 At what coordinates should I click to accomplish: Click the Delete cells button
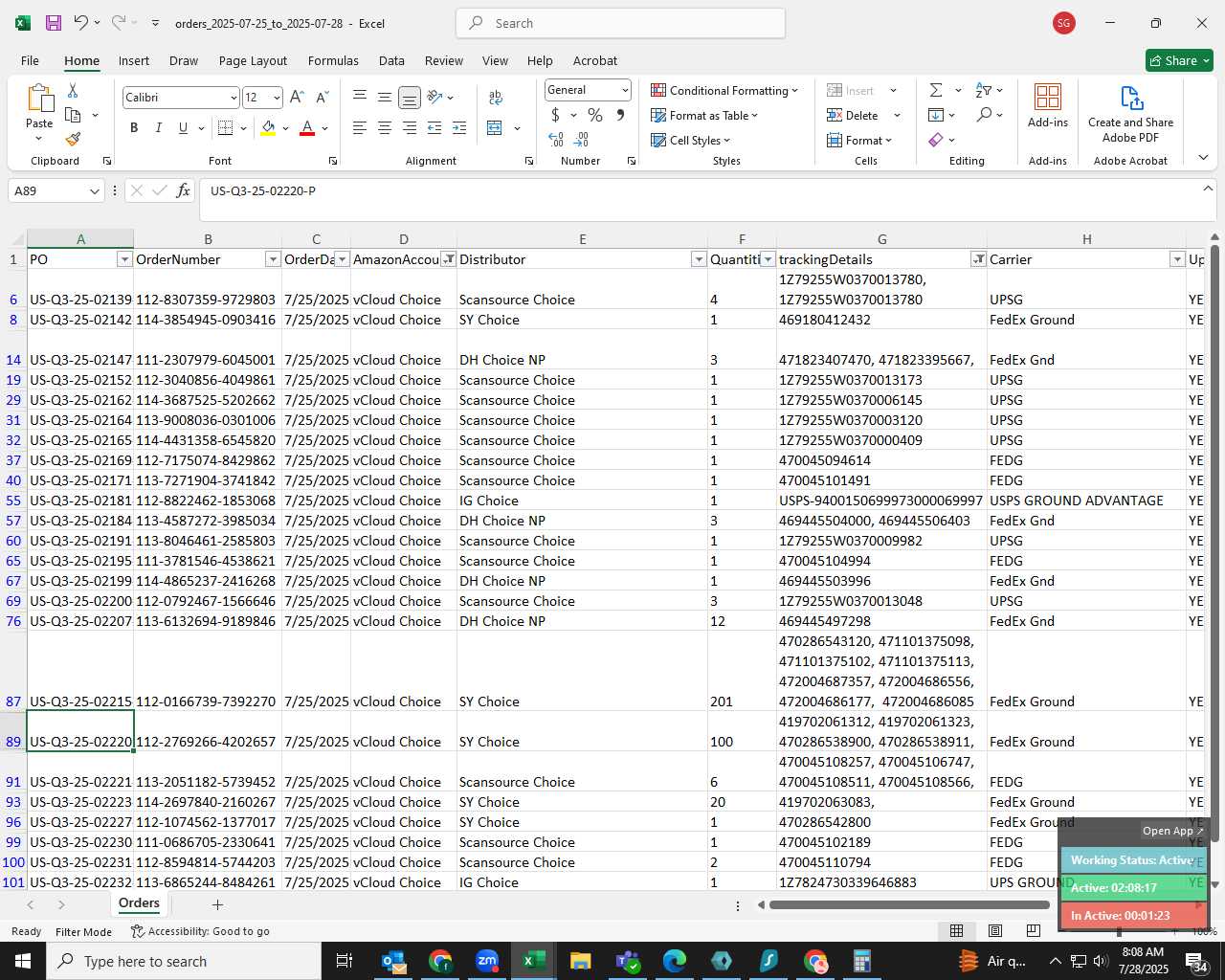(x=854, y=115)
